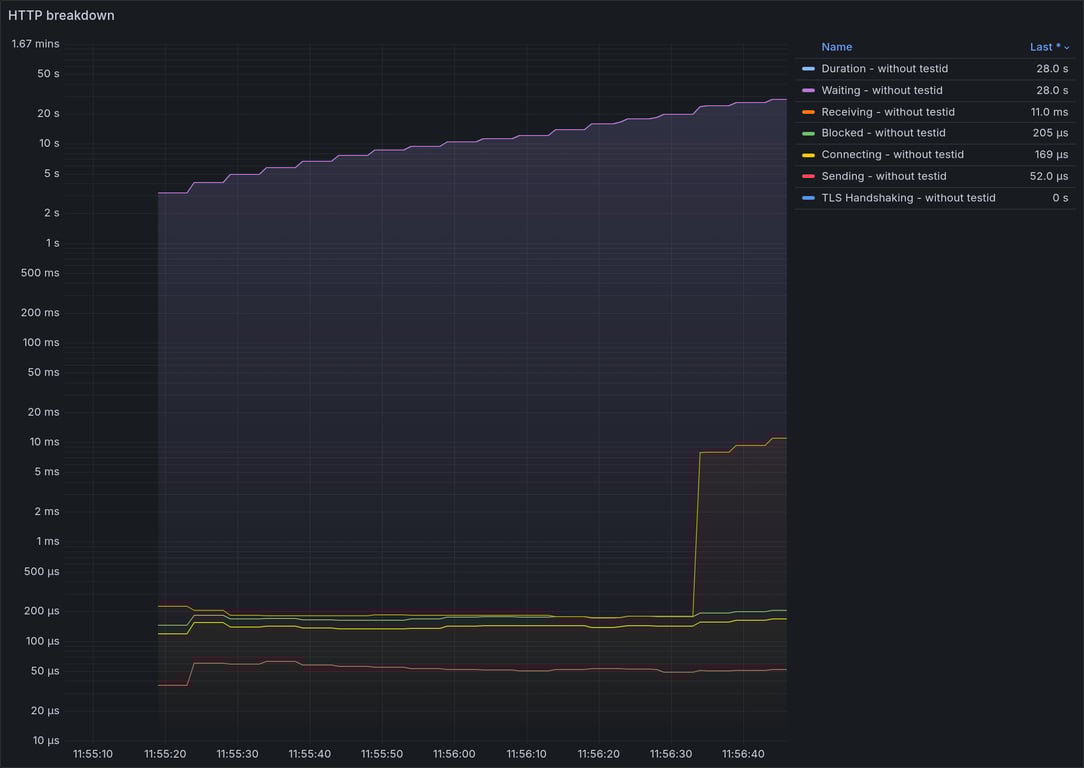Open color picker for Sending swatch

(807, 176)
